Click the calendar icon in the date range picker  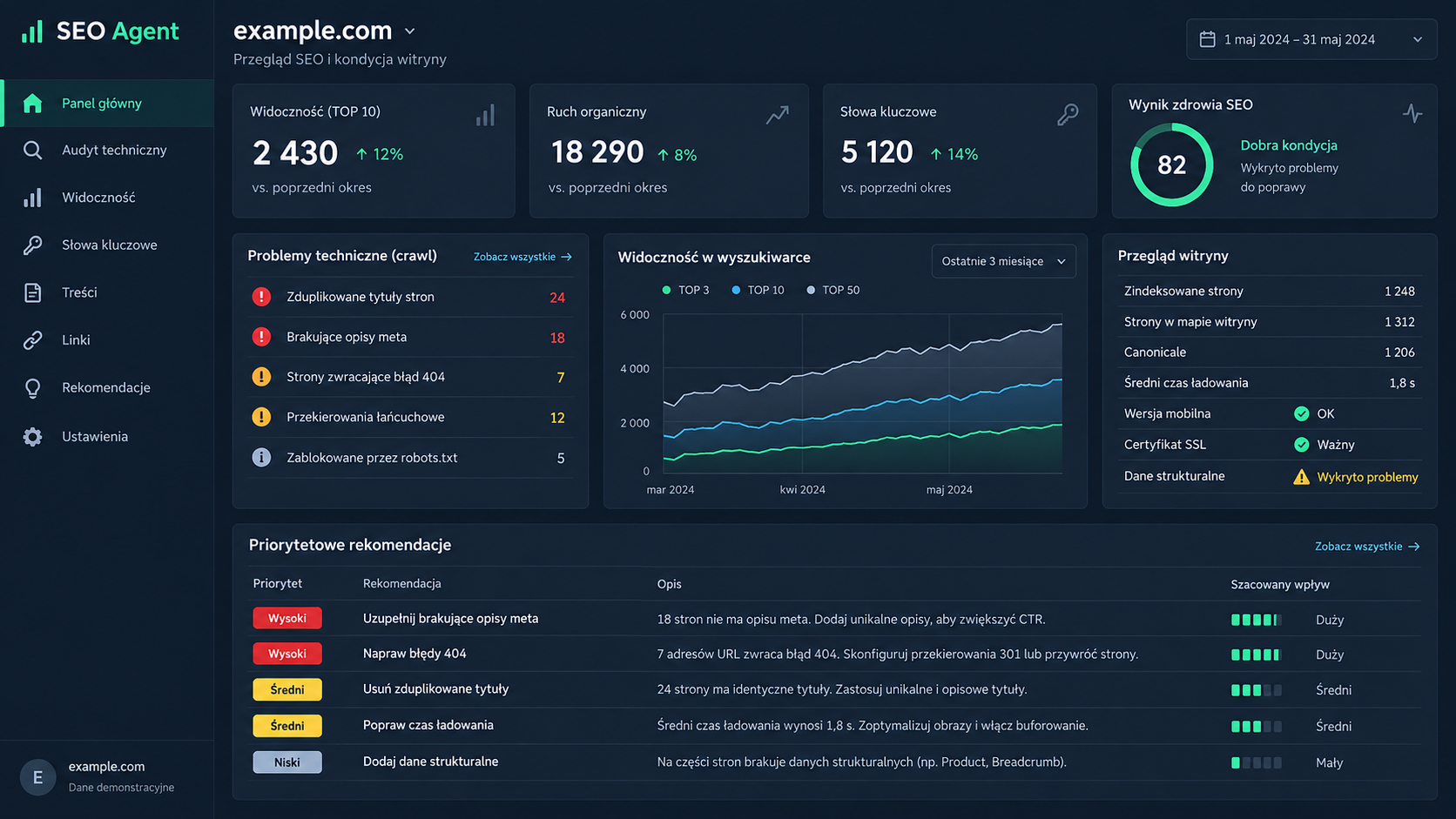(1207, 39)
